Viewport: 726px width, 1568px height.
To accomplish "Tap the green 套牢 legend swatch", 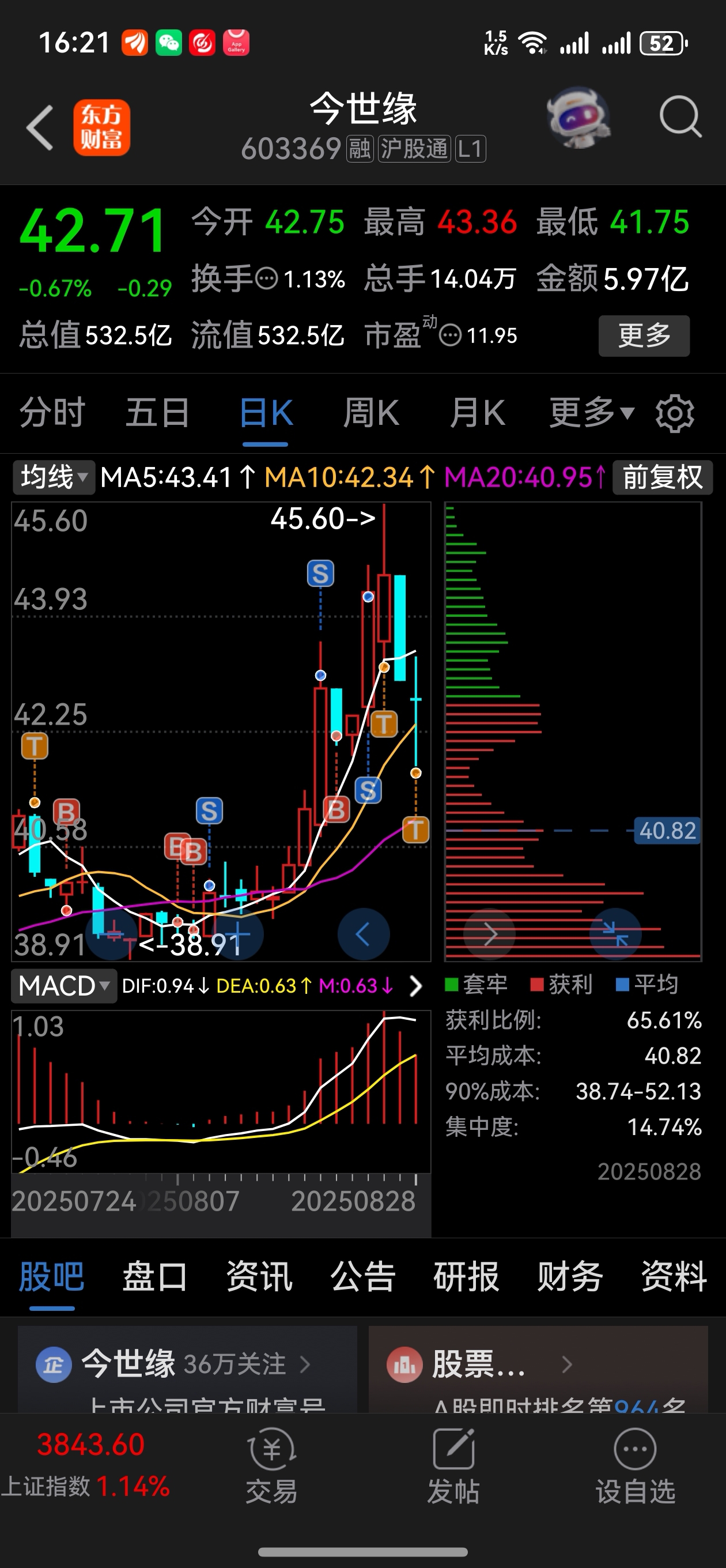I will (452, 984).
